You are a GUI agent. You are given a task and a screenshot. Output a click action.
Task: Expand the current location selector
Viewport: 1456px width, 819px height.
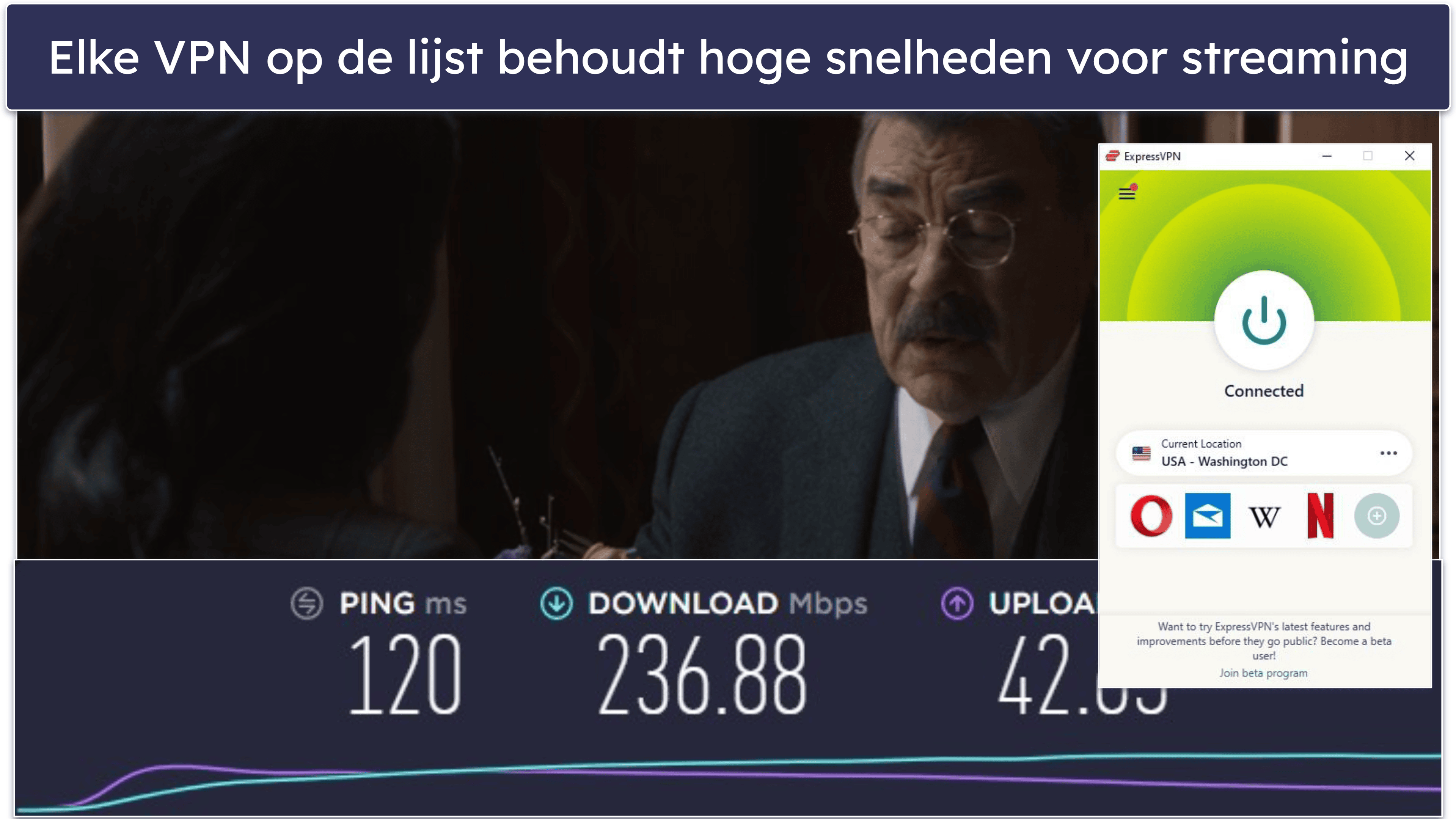click(1388, 453)
